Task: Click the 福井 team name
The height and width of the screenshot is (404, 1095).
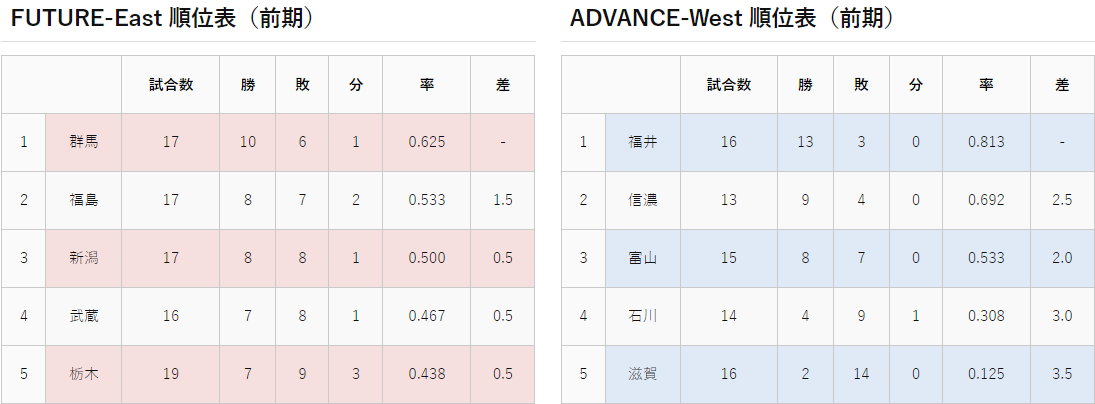Action: [643, 142]
